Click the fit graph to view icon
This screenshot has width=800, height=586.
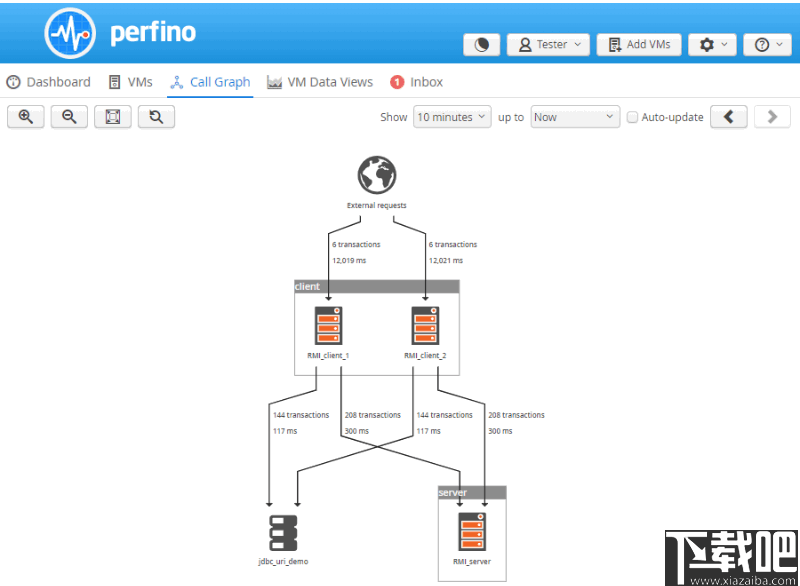tap(111, 116)
